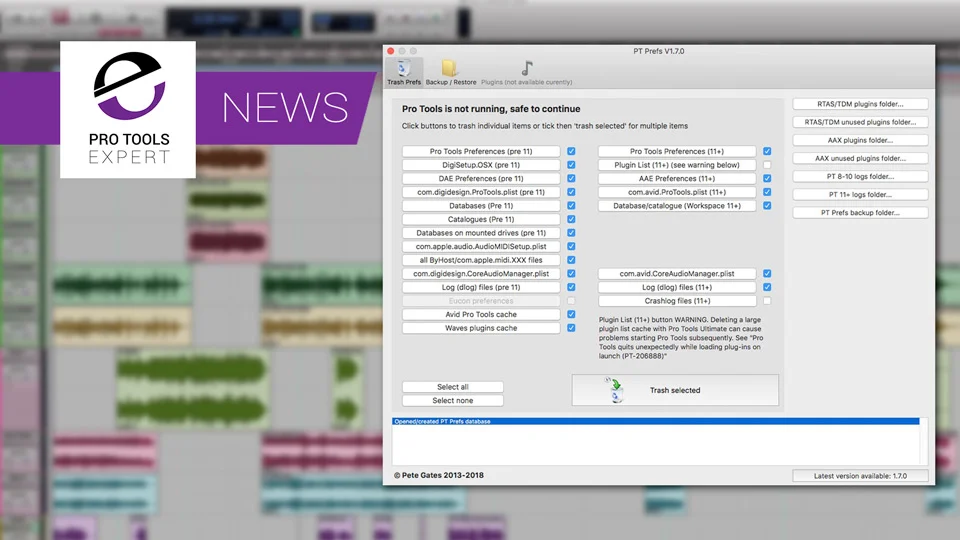Click com.apple.audio.AudioMIDISetup.plist button

tap(481, 246)
